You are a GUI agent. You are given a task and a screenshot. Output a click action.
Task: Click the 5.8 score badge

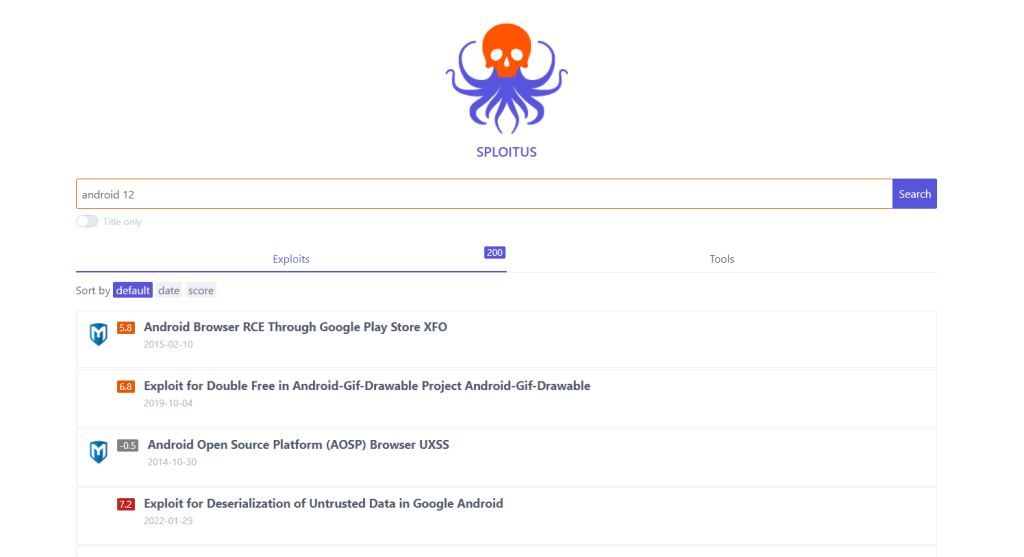point(126,328)
